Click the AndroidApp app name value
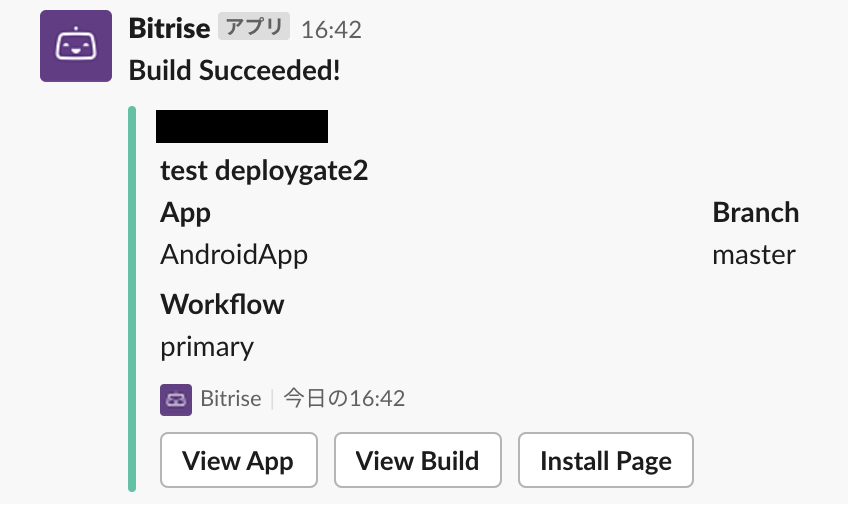Image resolution: width=848 pixels, height=508 pixels. click(x=234, y=255)
